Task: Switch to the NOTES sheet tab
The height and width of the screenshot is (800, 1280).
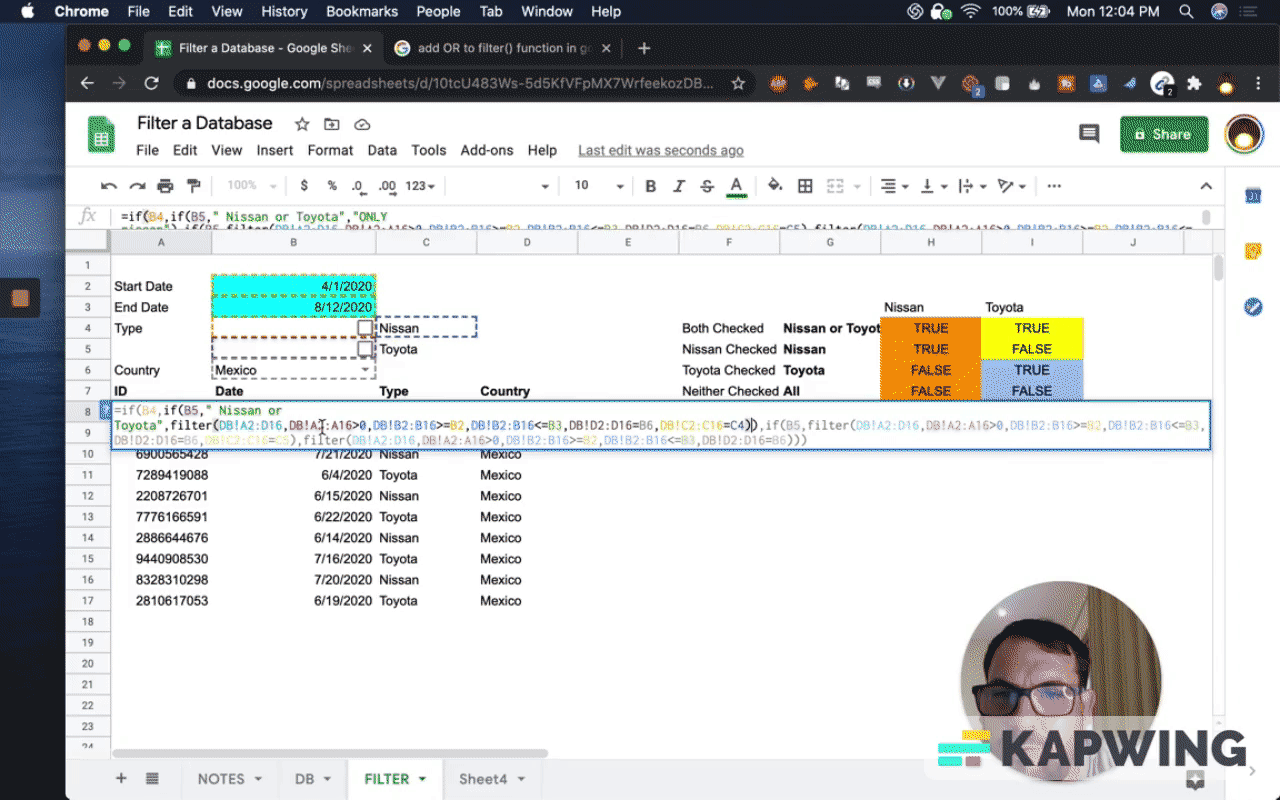Action: point(221,779)
